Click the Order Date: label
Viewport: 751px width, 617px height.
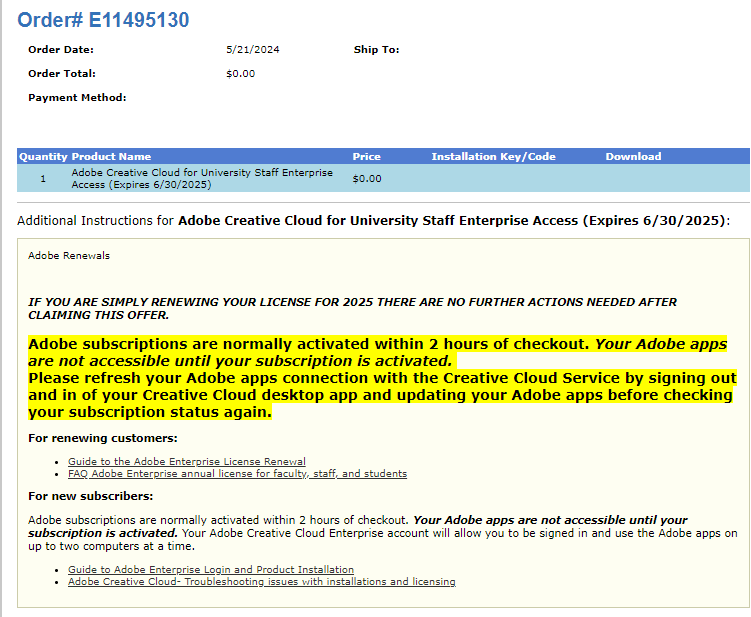coord(61,49)
